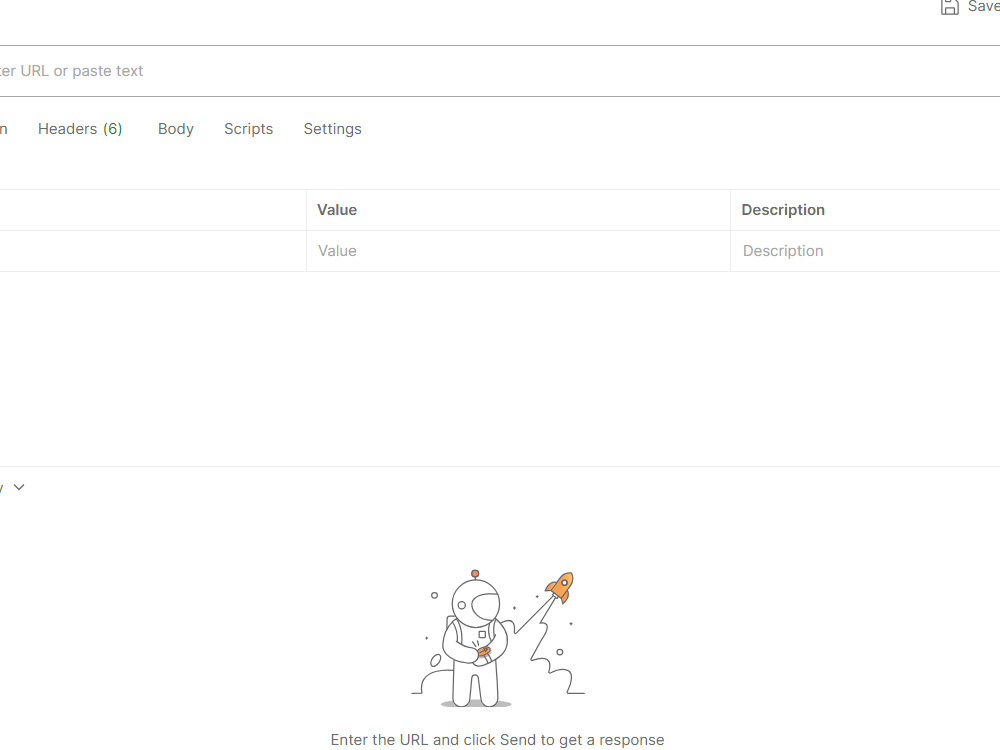This screenshot has width=1000, height=750.
Task: Click the Save floppy disk icon
Action: coord(949,7)
